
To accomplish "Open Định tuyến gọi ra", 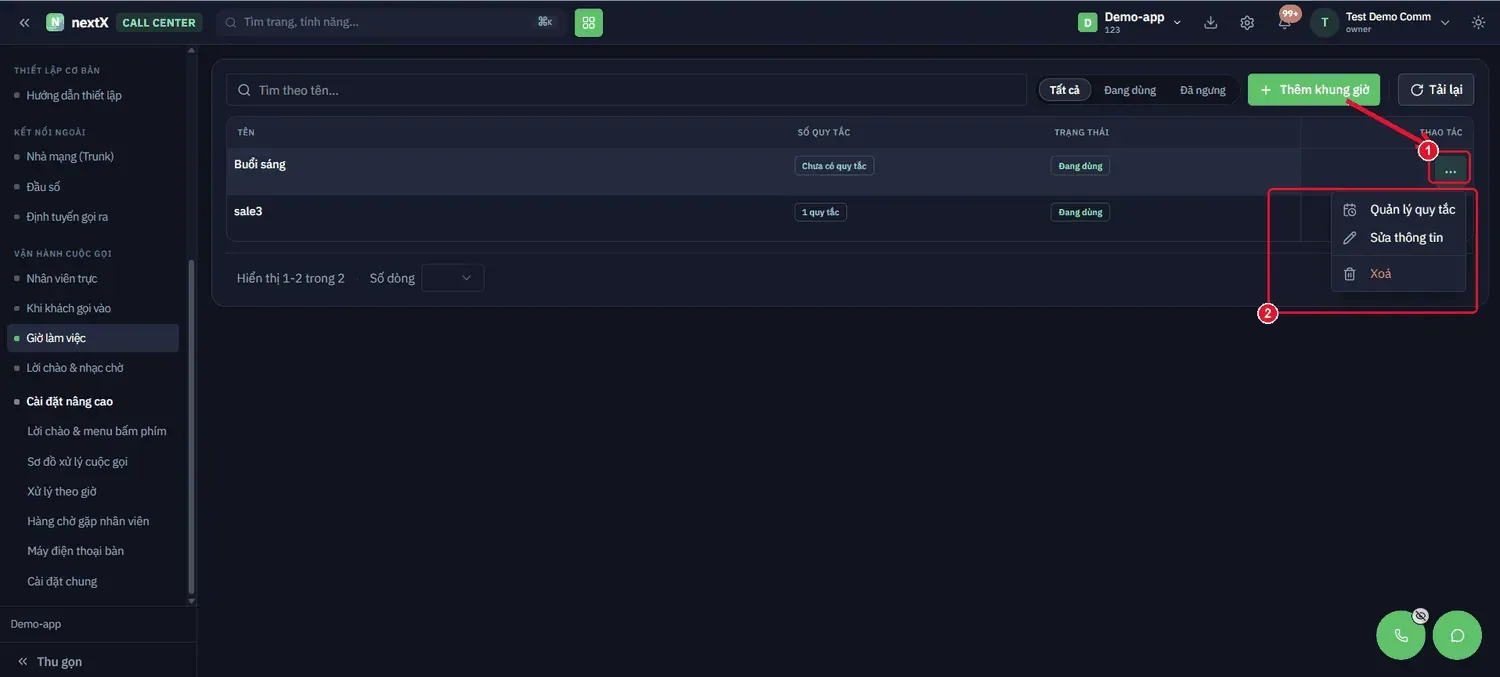I will [67, 217].
